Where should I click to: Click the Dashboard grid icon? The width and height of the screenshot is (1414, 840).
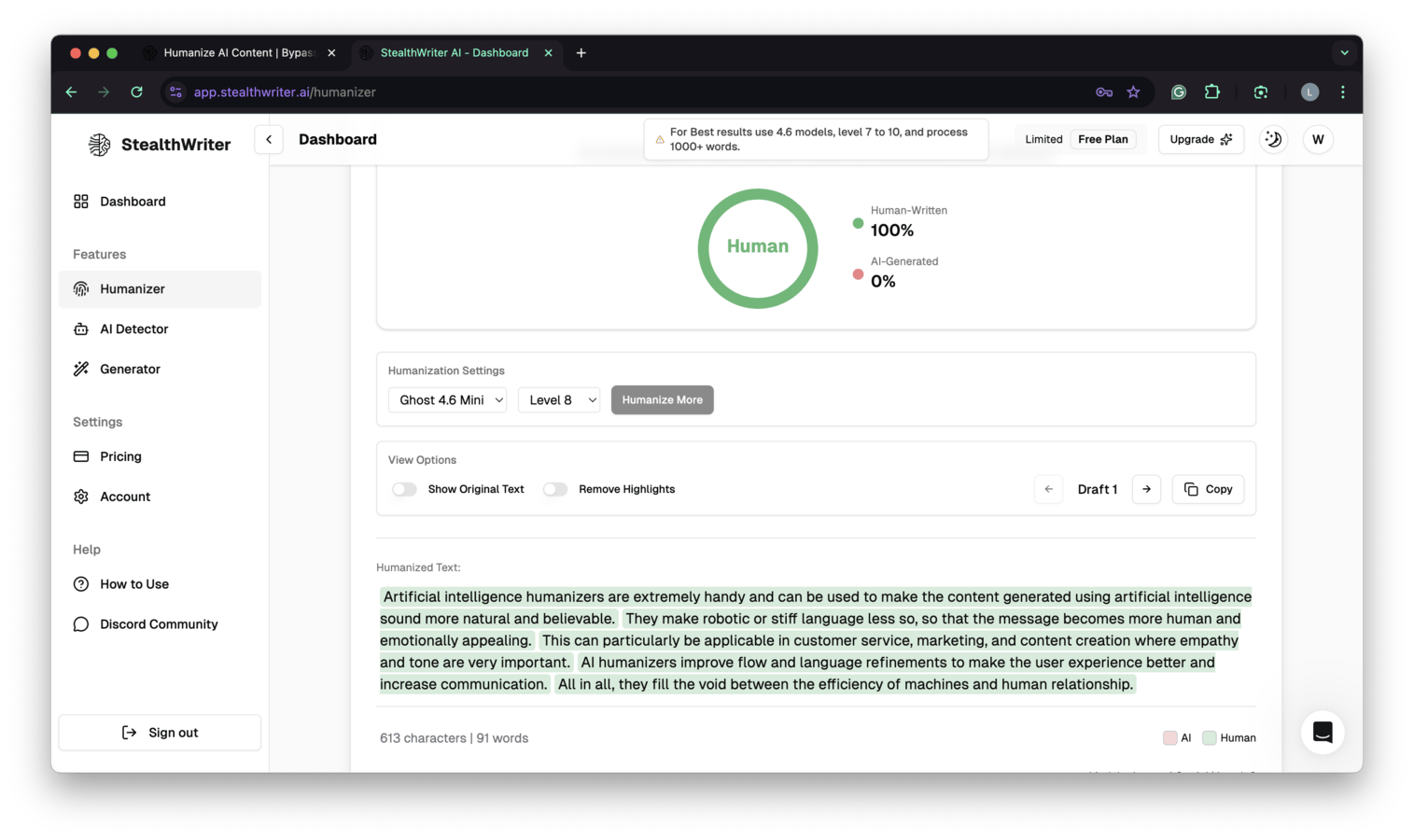[81, 202]
